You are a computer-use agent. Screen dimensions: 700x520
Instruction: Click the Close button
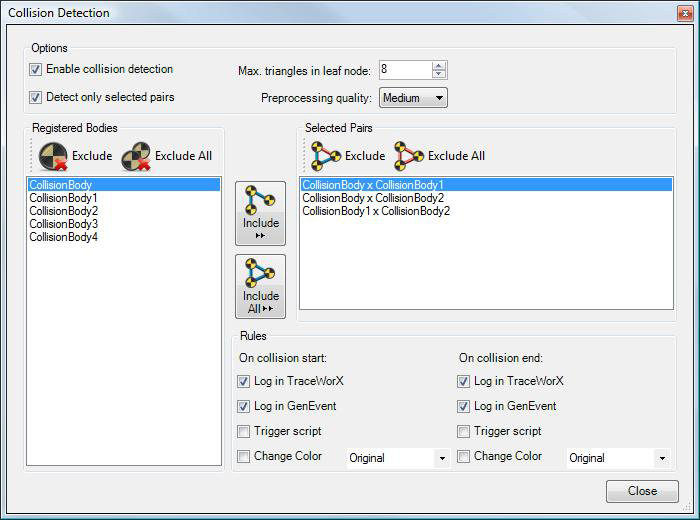pos(642,491)
